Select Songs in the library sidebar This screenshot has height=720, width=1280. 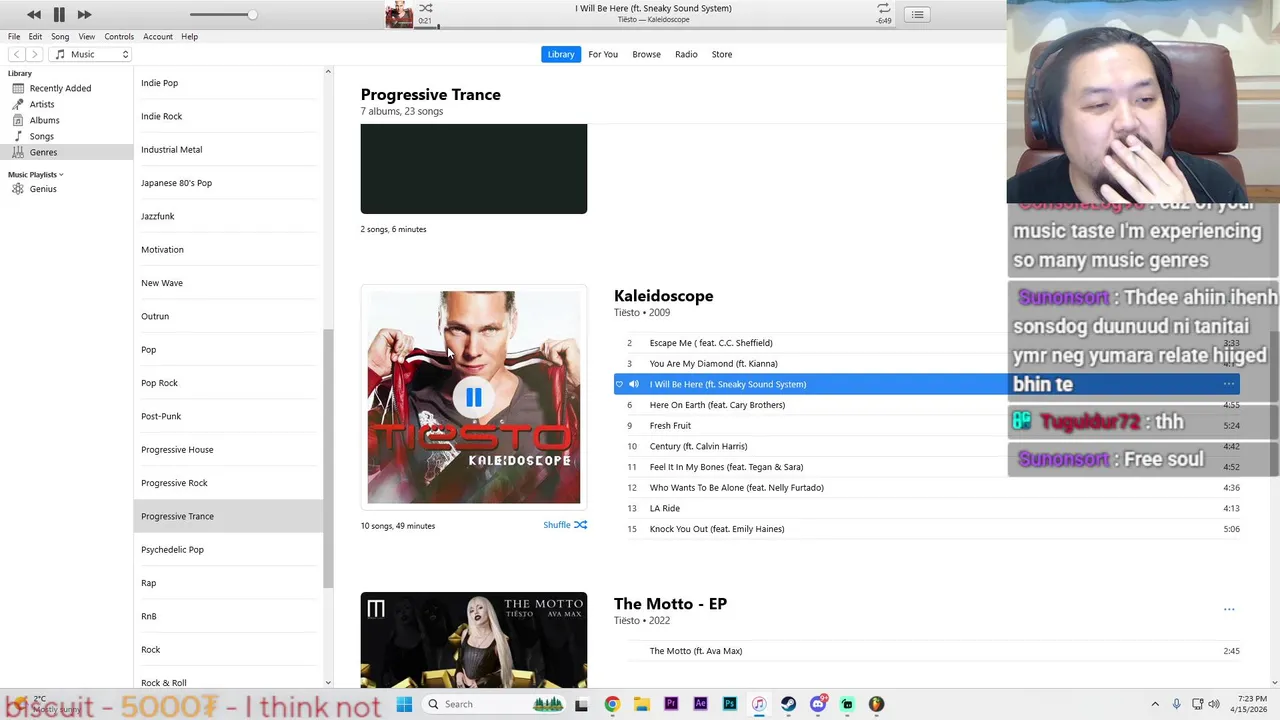click(x=42, y=136)
